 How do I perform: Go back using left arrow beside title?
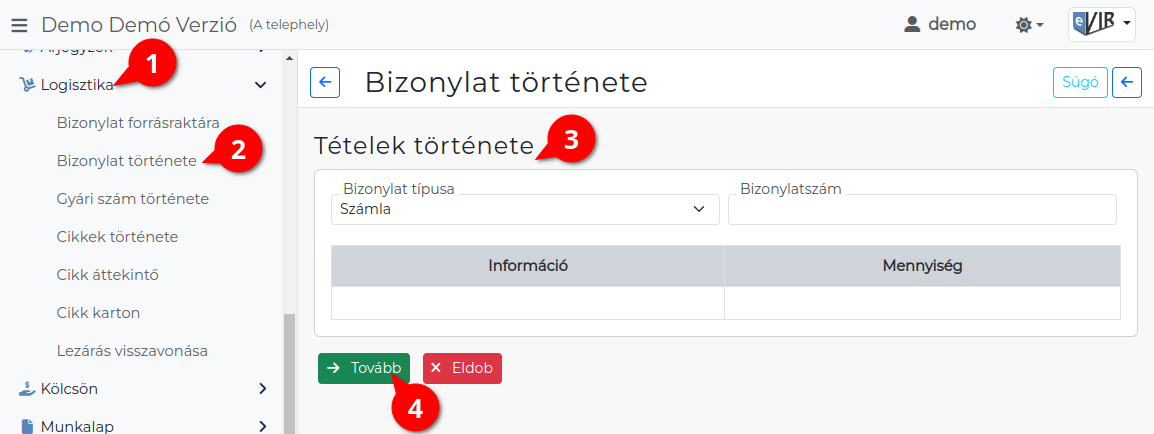point(325,82)
